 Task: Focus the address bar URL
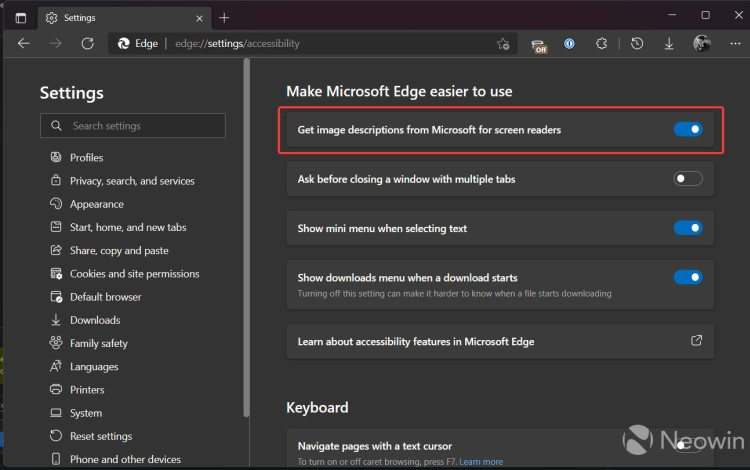(x=237, y=44)
